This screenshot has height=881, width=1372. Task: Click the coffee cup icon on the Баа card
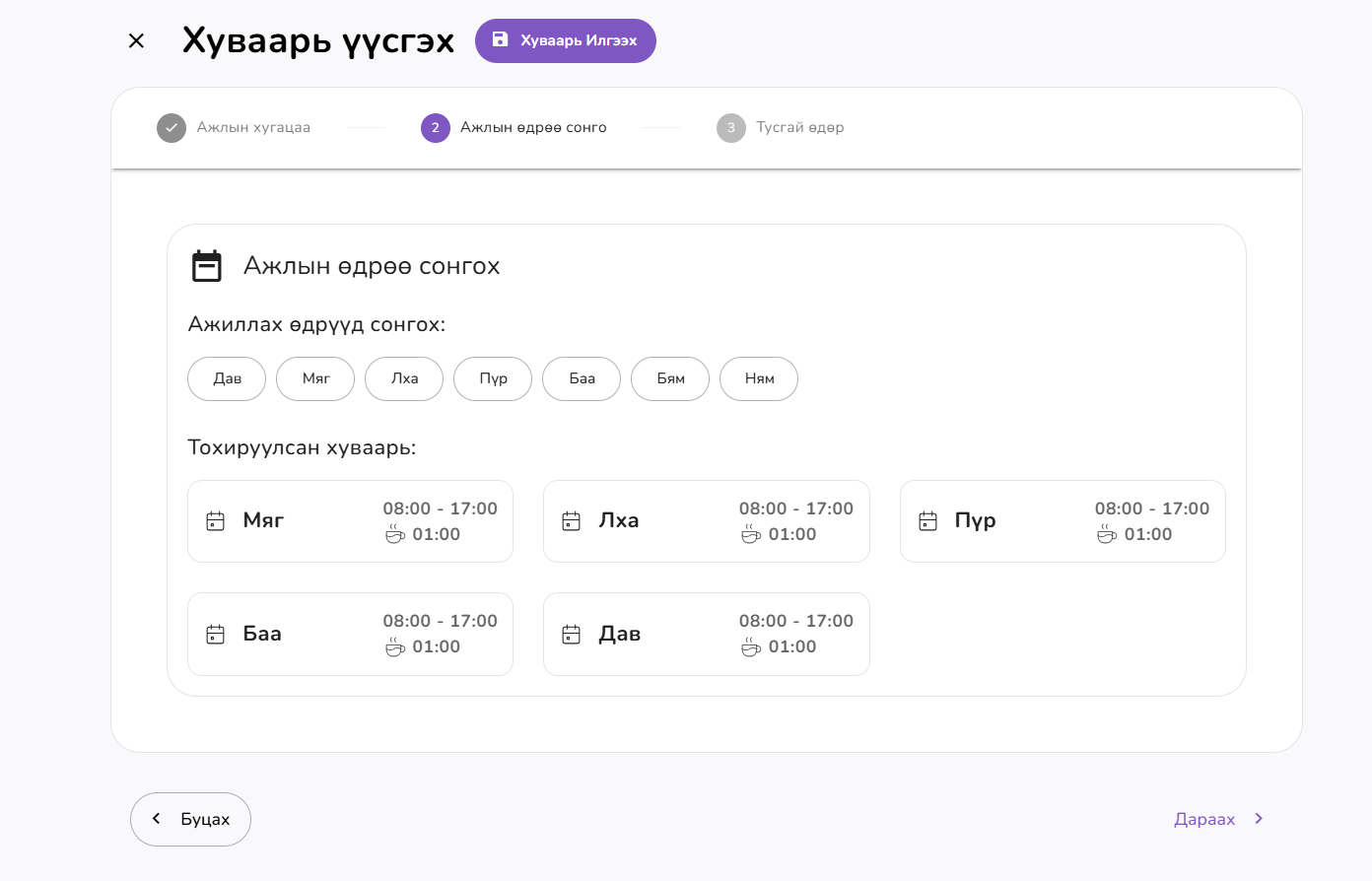[394, 646]
